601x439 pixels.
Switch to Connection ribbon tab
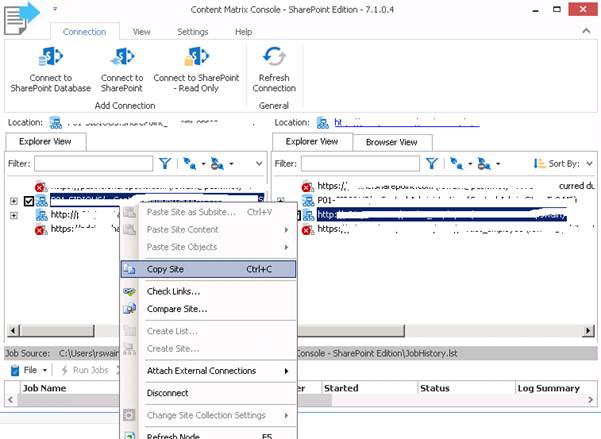(x=84, y=32)
